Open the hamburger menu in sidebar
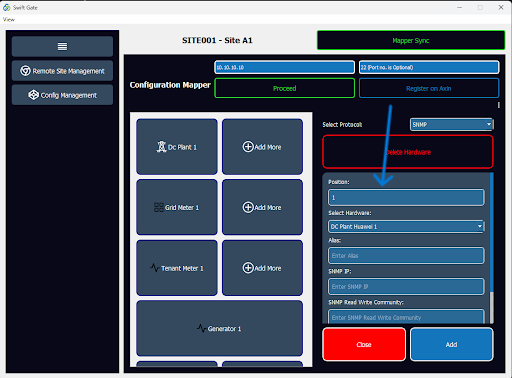 point(62,46)
